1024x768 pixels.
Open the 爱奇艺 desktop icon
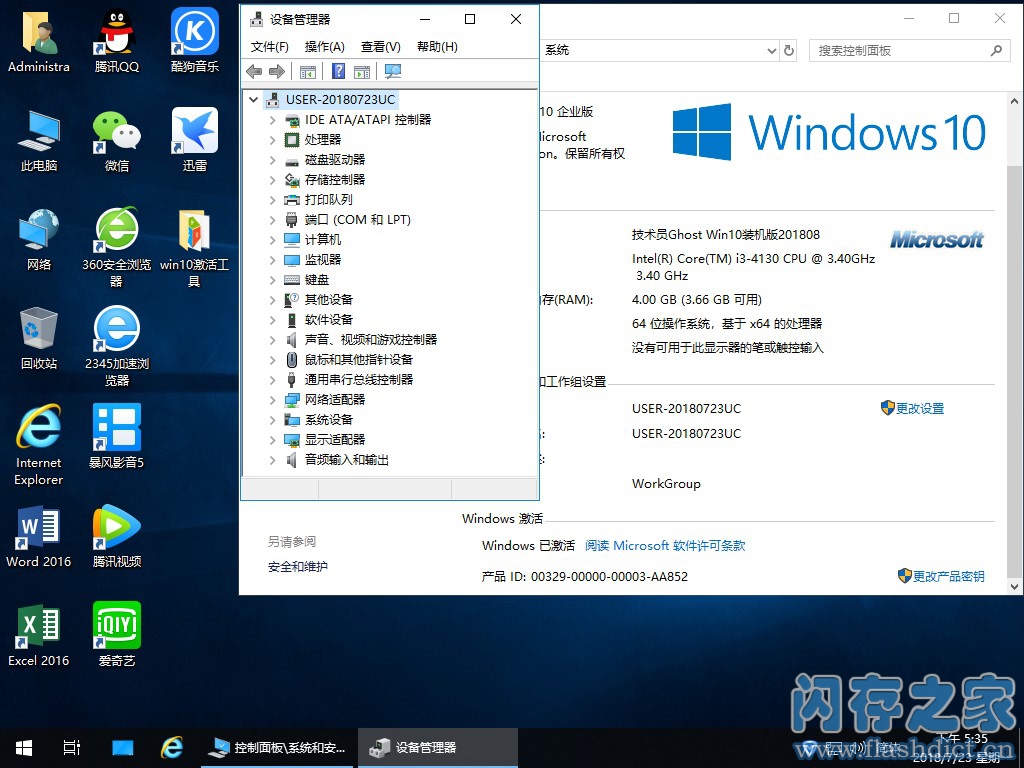point(117,636)
